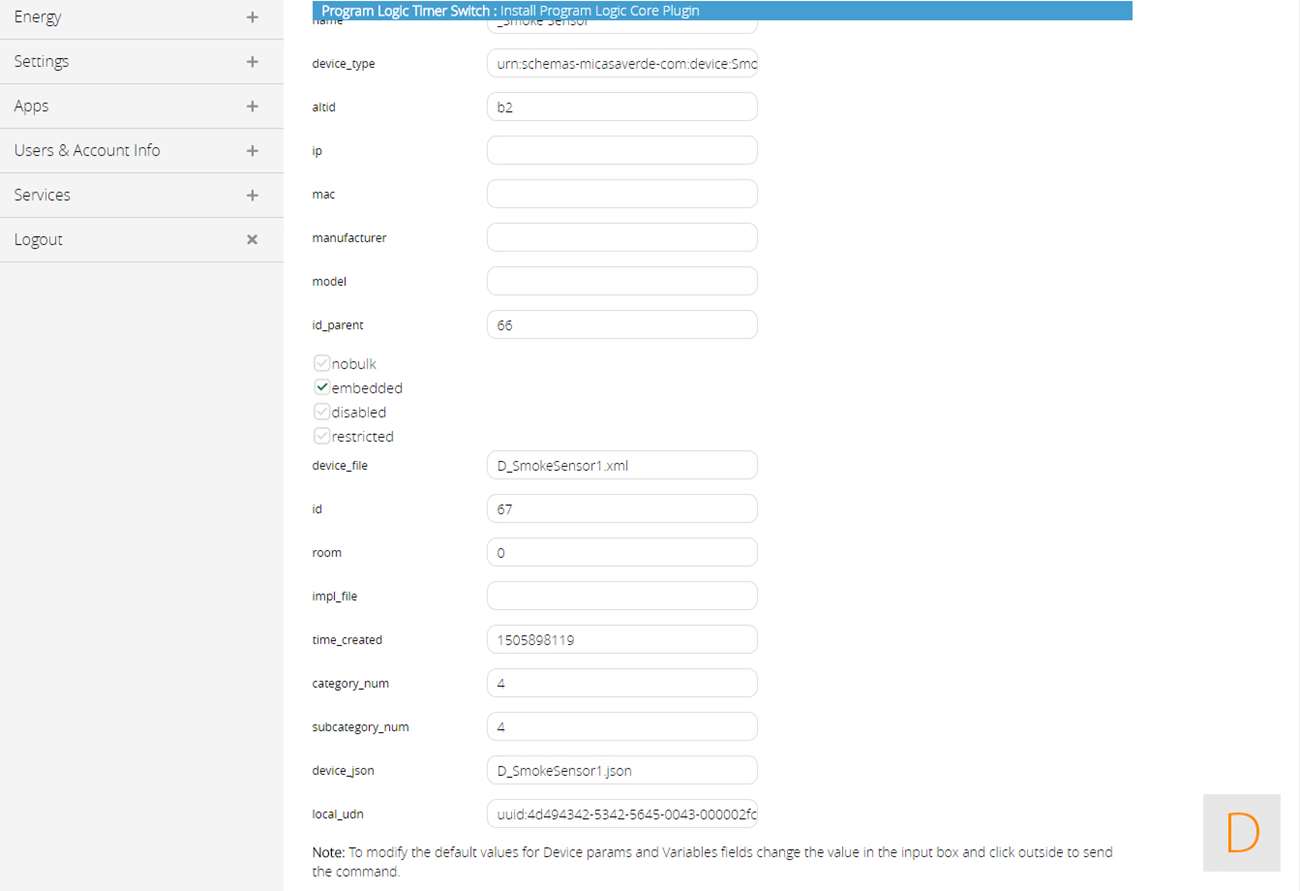Click the X icon beside Logout
The height and width of the screenshot is (891, 1300).
252,240
